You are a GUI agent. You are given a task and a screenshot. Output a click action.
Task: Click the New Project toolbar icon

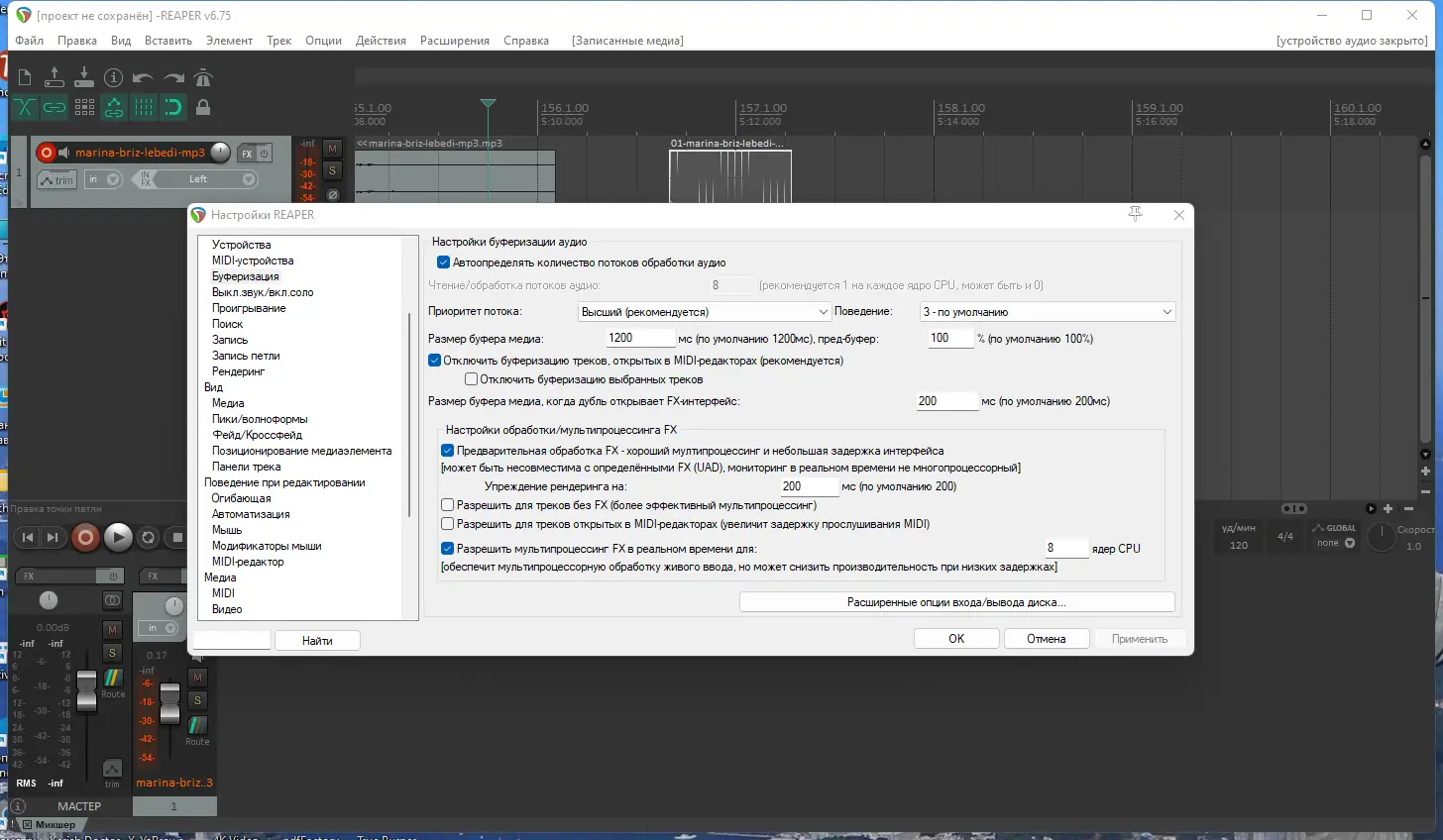pyautogui.click(x=26, y=77)
